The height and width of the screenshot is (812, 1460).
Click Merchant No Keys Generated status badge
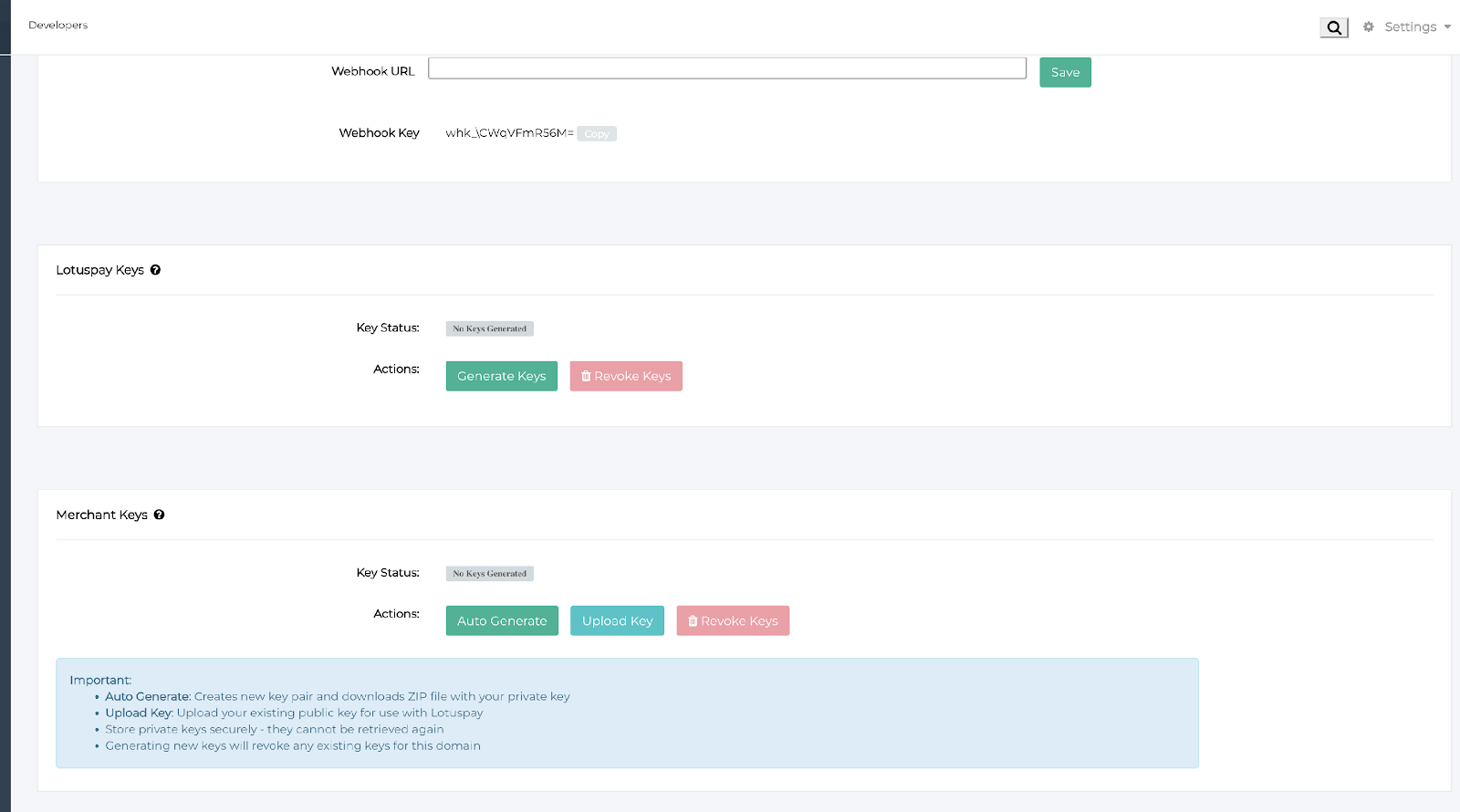coord(489,574)
